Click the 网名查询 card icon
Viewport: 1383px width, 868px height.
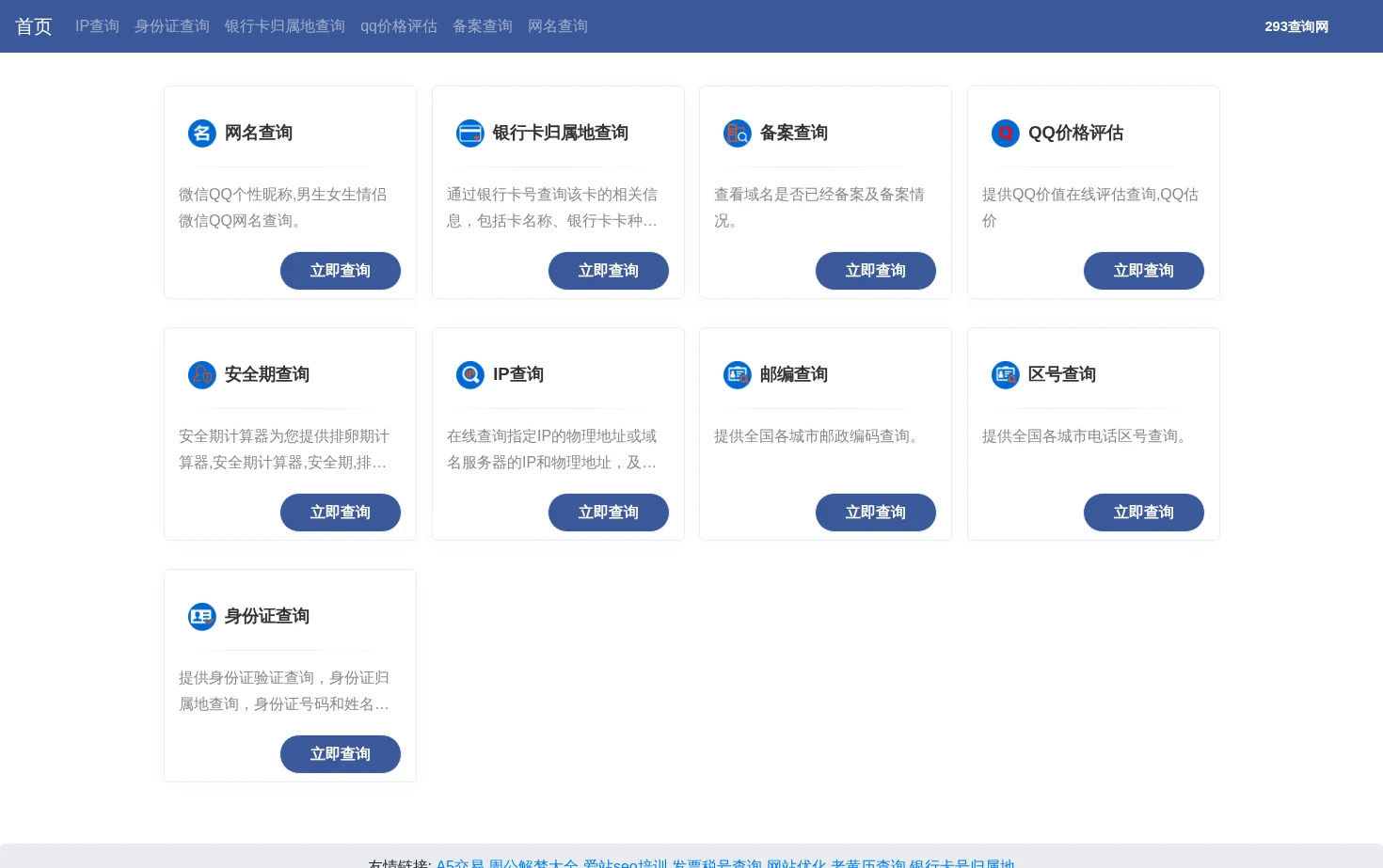coord(202,134)
